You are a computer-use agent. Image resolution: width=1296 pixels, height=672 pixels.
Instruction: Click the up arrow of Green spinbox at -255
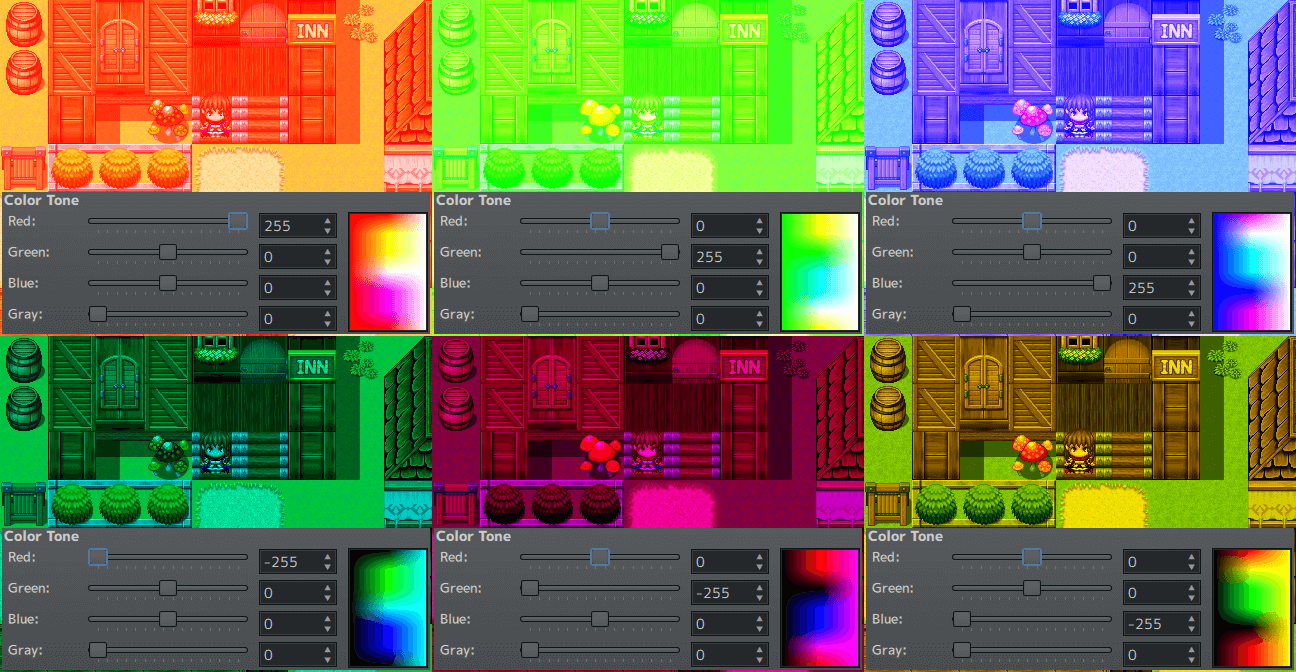[x=759, y=587]
